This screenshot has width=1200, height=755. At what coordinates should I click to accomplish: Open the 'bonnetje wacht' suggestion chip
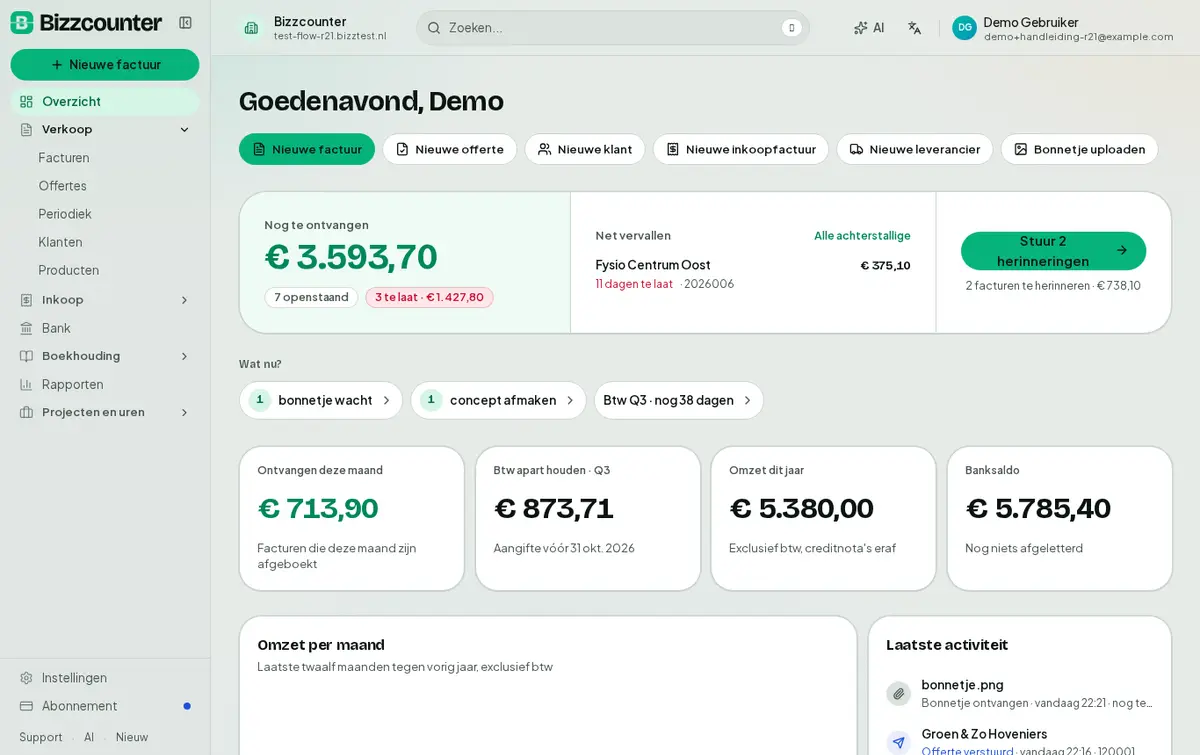click(x=321, y=400)
